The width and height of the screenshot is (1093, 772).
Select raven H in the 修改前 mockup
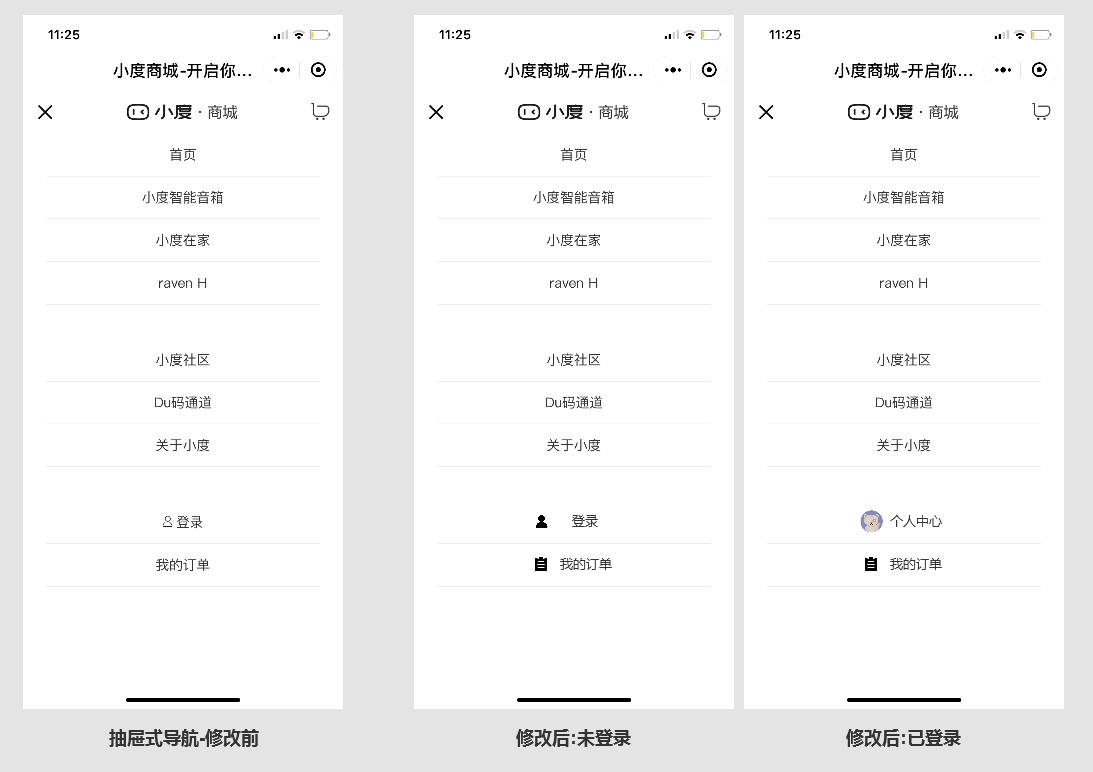pyautogui.click(x=183, y=283)
